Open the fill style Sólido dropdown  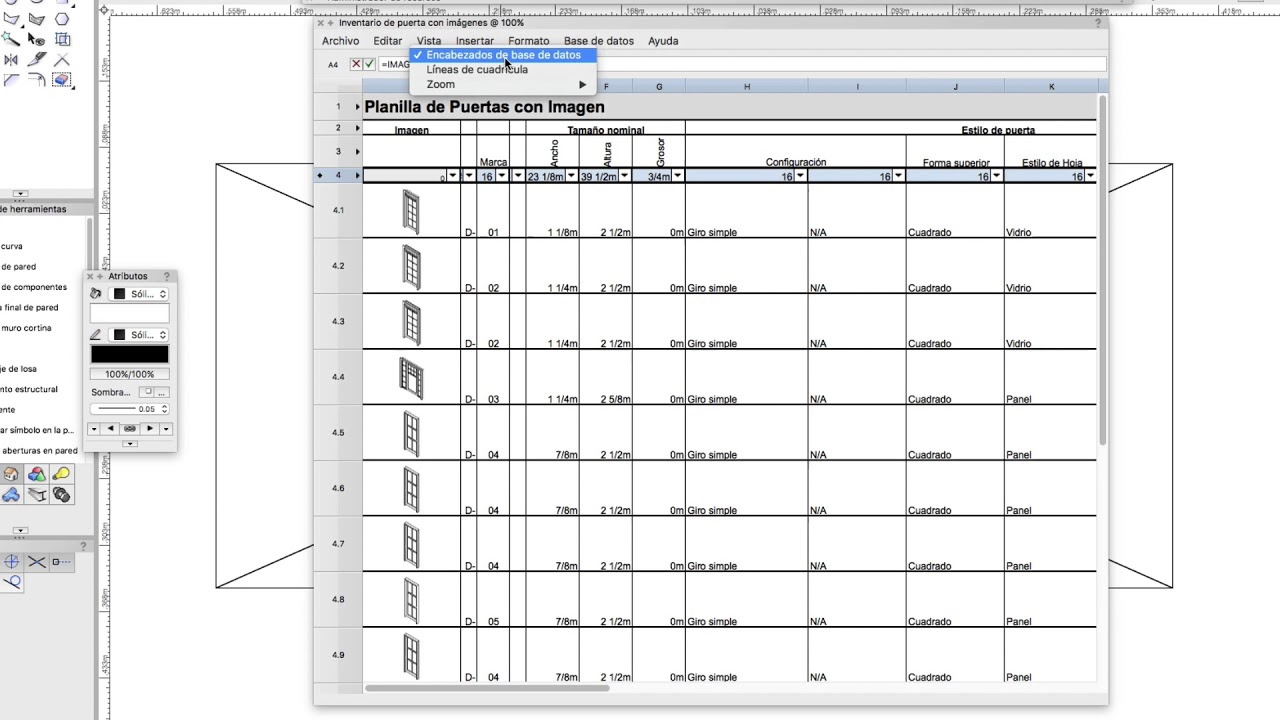click(139, 294)
